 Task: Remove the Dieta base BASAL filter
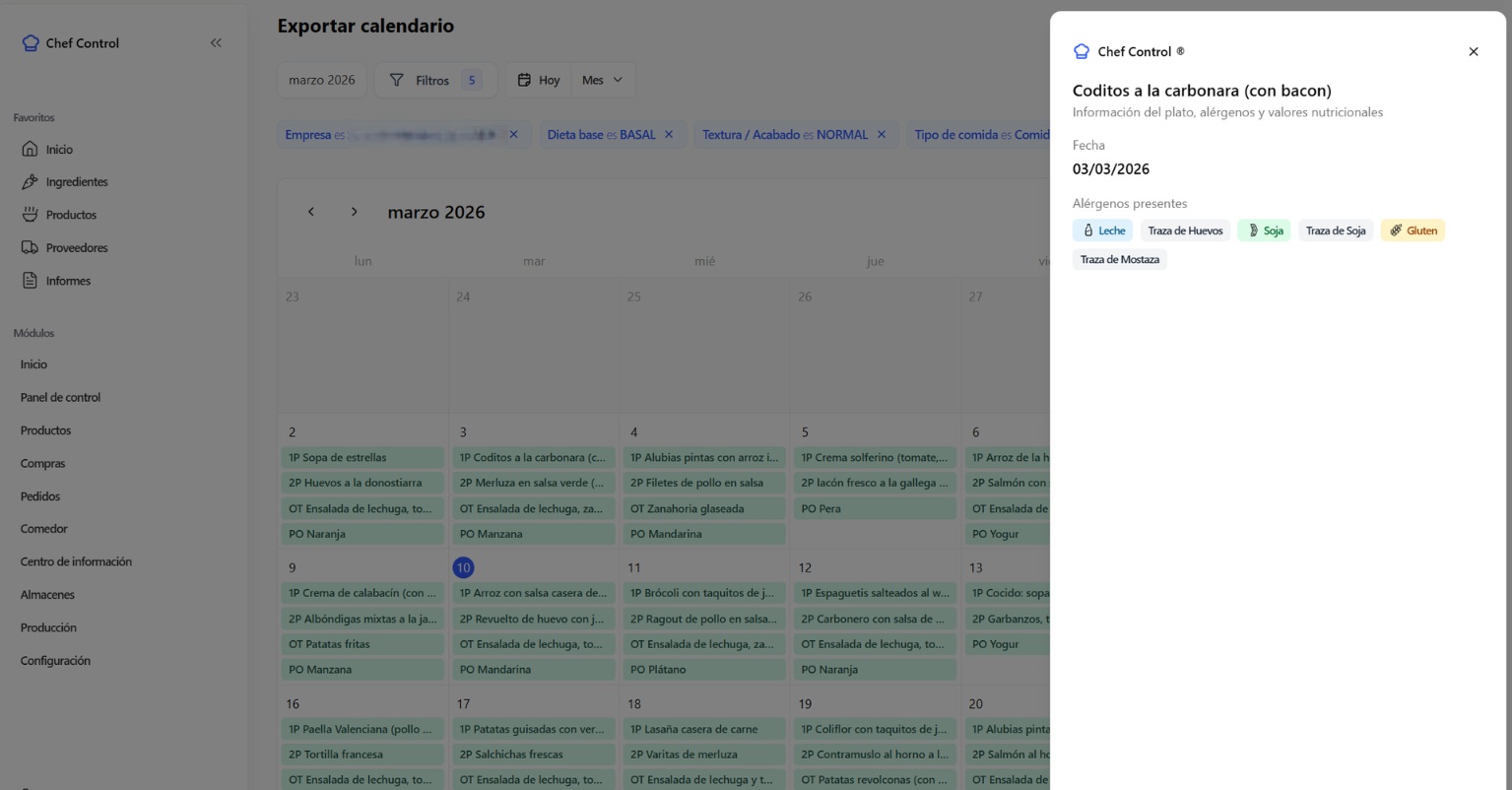669,135
